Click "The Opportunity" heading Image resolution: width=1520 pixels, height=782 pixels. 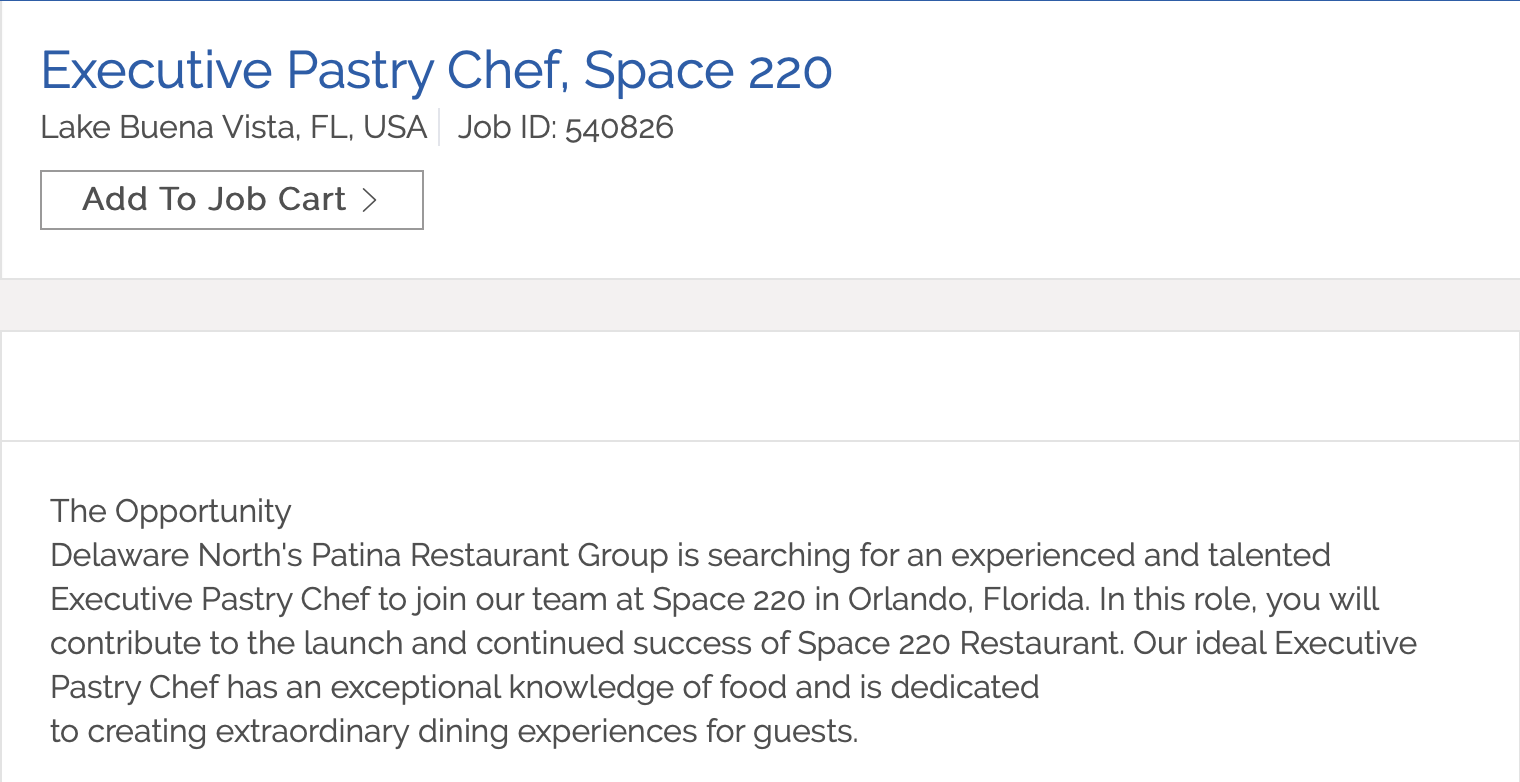pyautogui.click(x=170, y=511)
